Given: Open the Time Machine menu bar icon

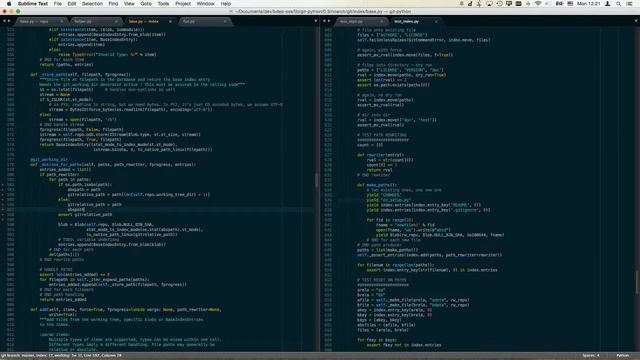Looking at the screenshot, I should [499, 4].
